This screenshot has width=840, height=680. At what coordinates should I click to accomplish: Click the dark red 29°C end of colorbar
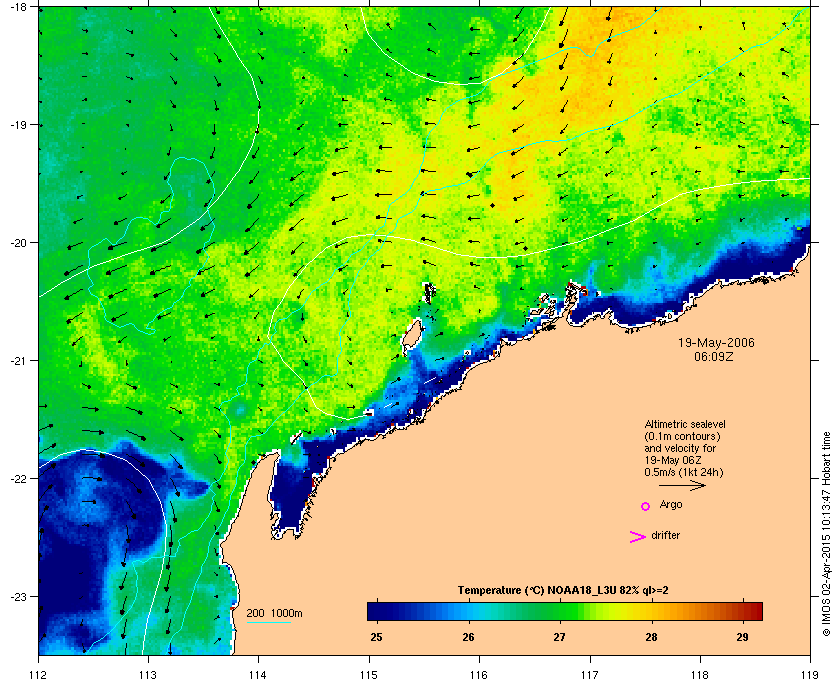753,611
